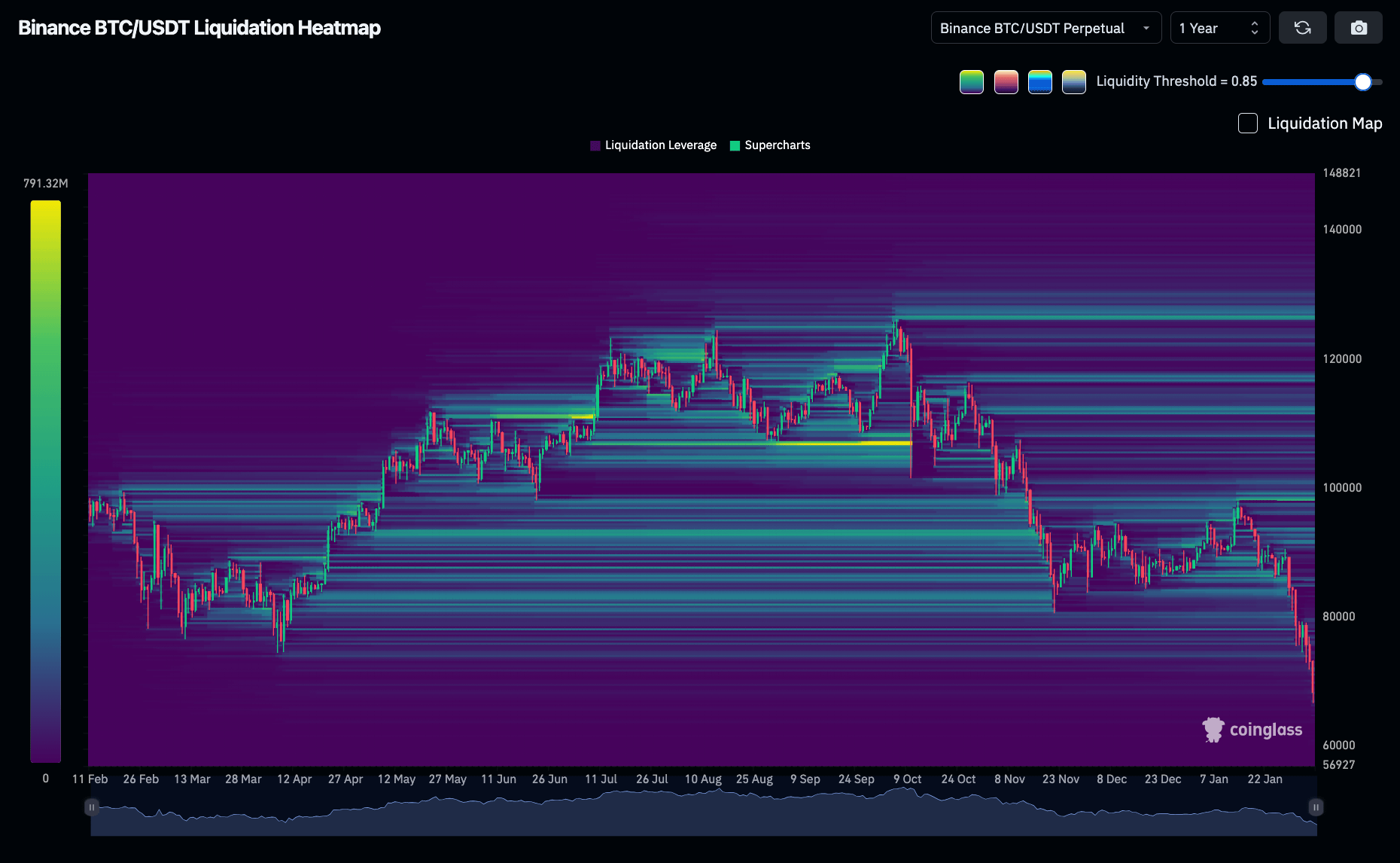Apply the pink-purple gradient color theme
Image resolution: width=1400 pixels, height=863 pixels.
pos(1006,81)
